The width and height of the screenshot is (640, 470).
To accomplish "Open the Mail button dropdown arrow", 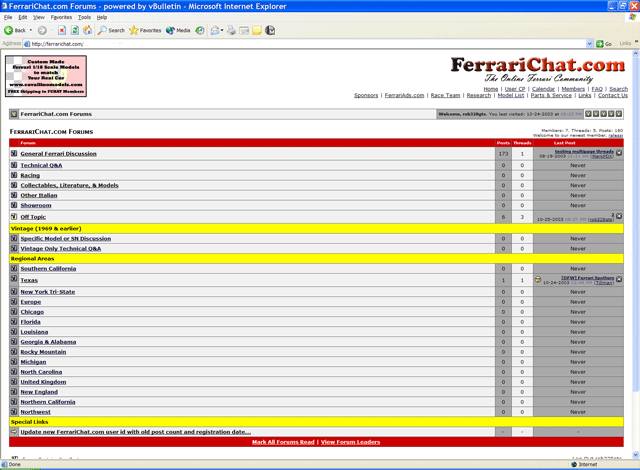I will pyautogui.click(x=222, y=30).
